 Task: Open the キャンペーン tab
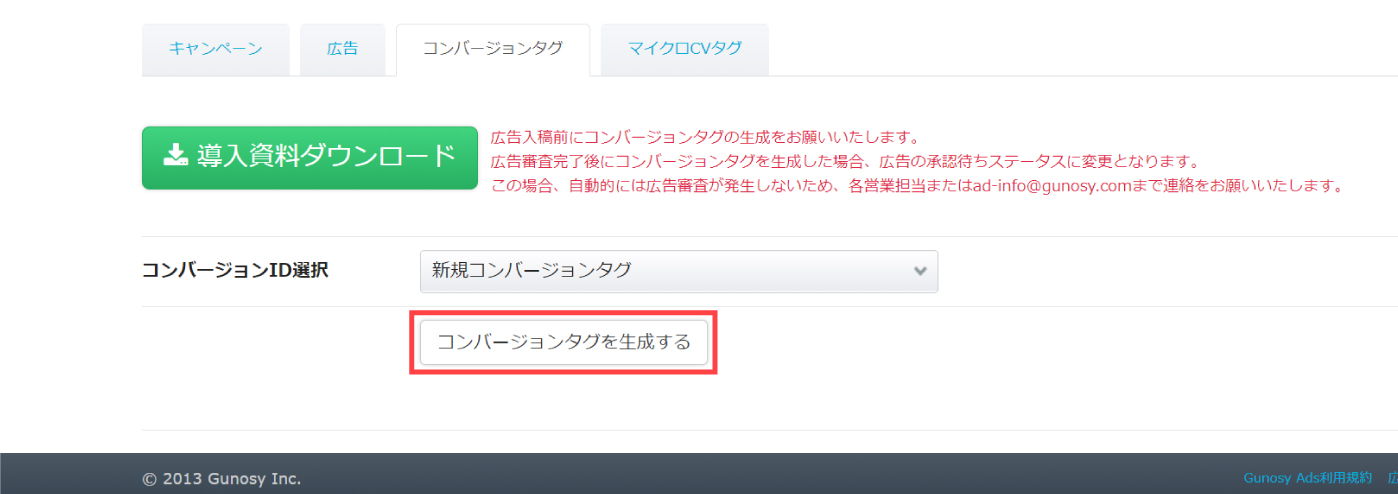[216, 49]
